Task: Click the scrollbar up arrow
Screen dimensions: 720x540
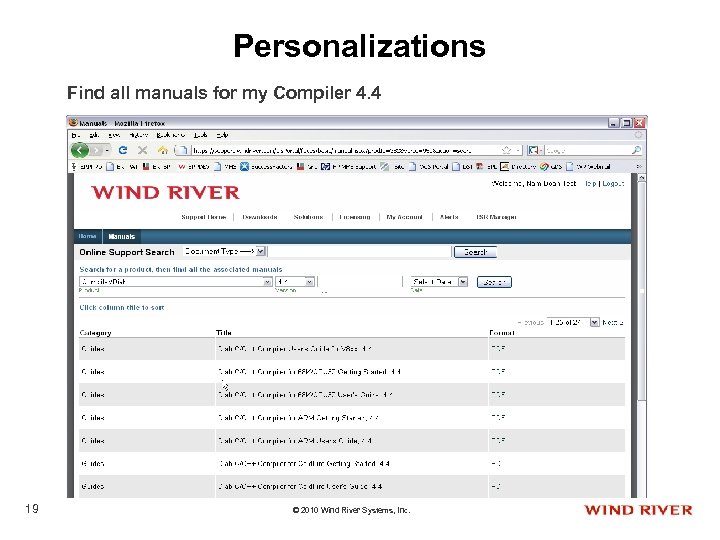Action: (x=641, y=177)
